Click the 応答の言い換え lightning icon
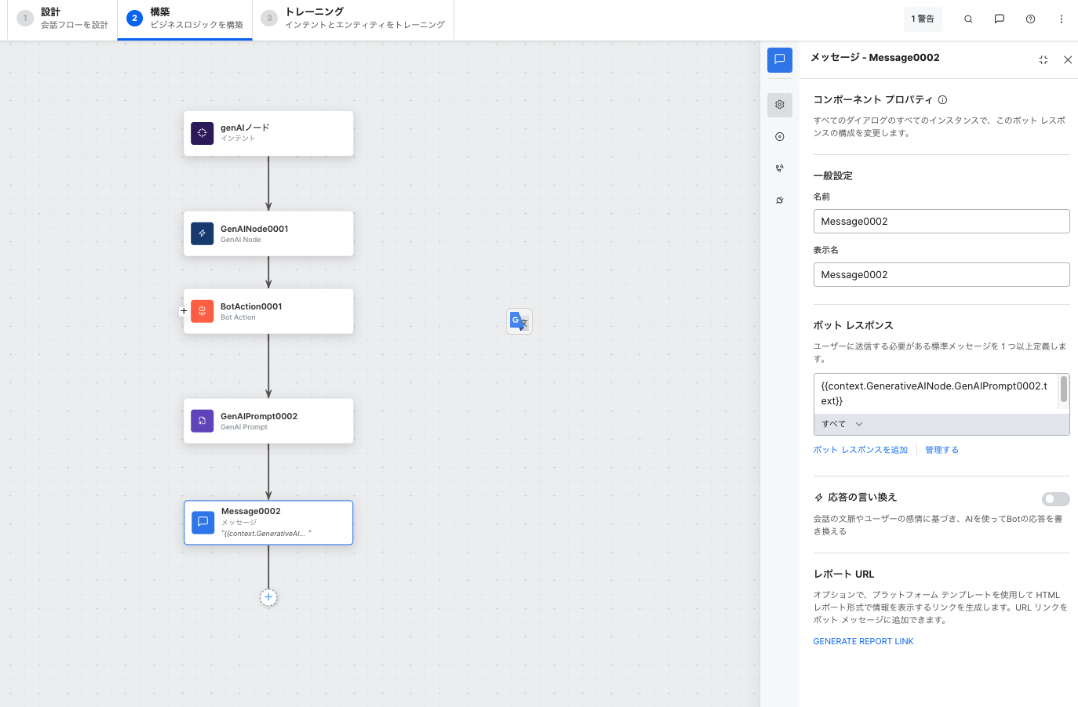1078x707 pixels. 818,497
